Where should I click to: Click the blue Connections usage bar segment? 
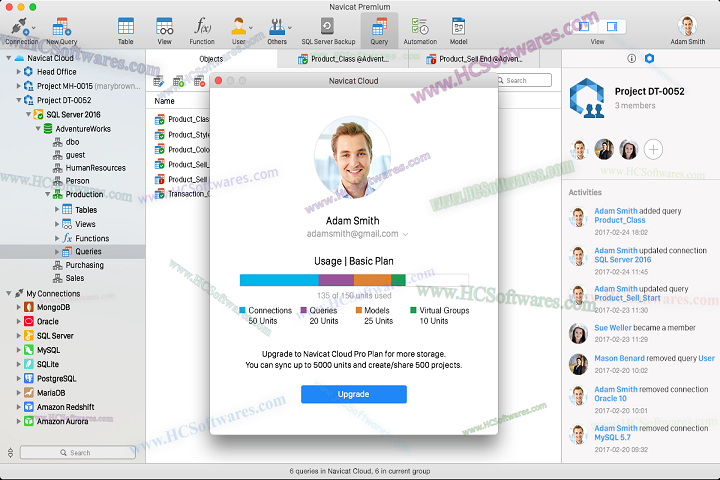point(279,280)
